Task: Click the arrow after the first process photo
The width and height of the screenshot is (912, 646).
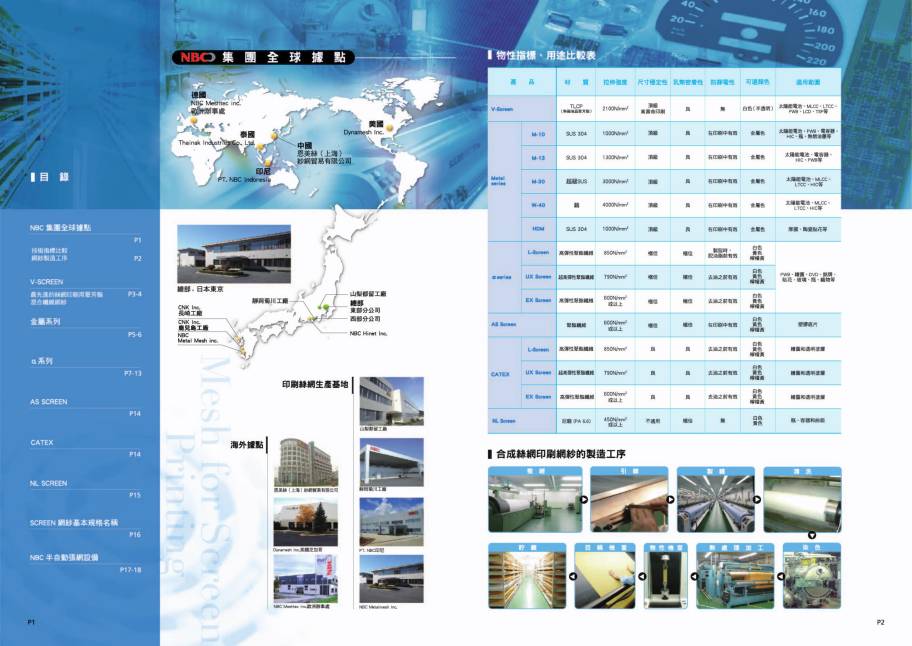Action: 583,499
